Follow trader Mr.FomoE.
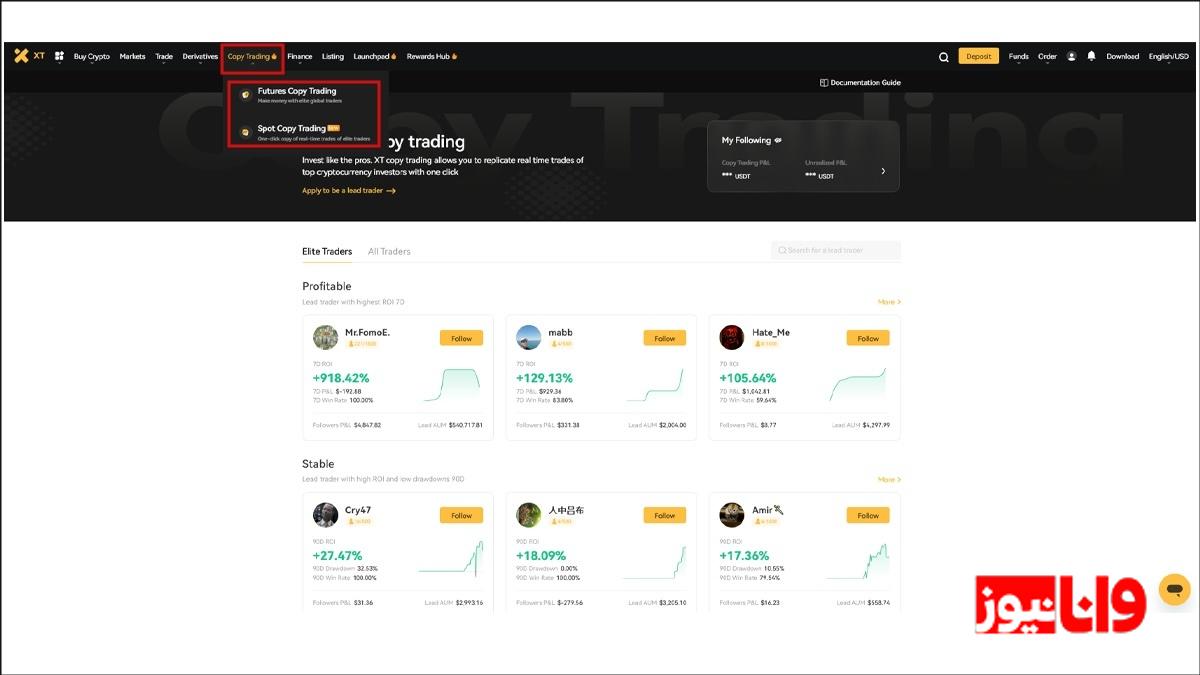The image size is (1200, 675). [461, 338]
